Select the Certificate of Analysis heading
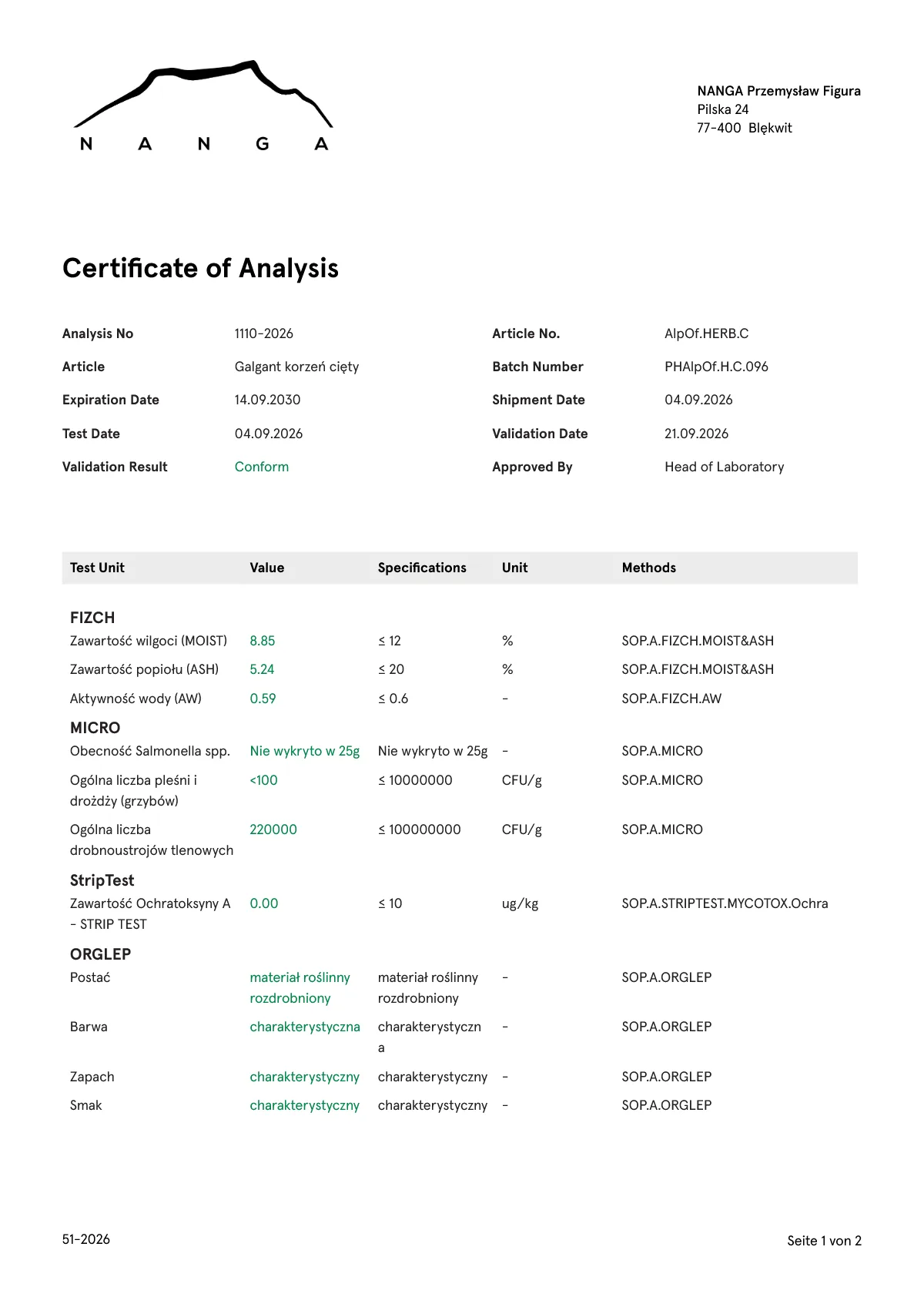This screenshot has height=1307, width=924. 200,268
